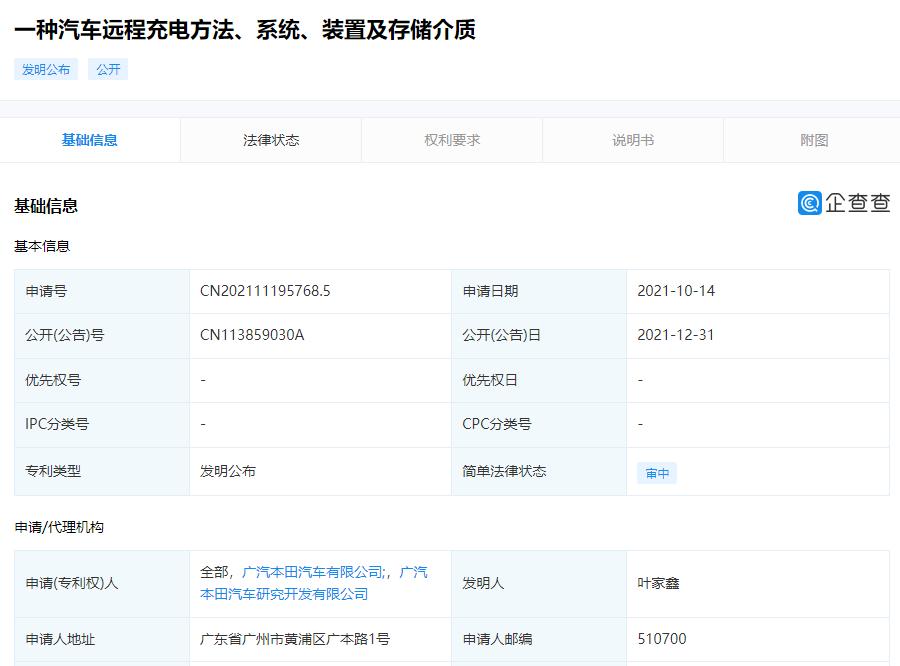Click the 优先权日 field label
900x666 pixels.
490,380
